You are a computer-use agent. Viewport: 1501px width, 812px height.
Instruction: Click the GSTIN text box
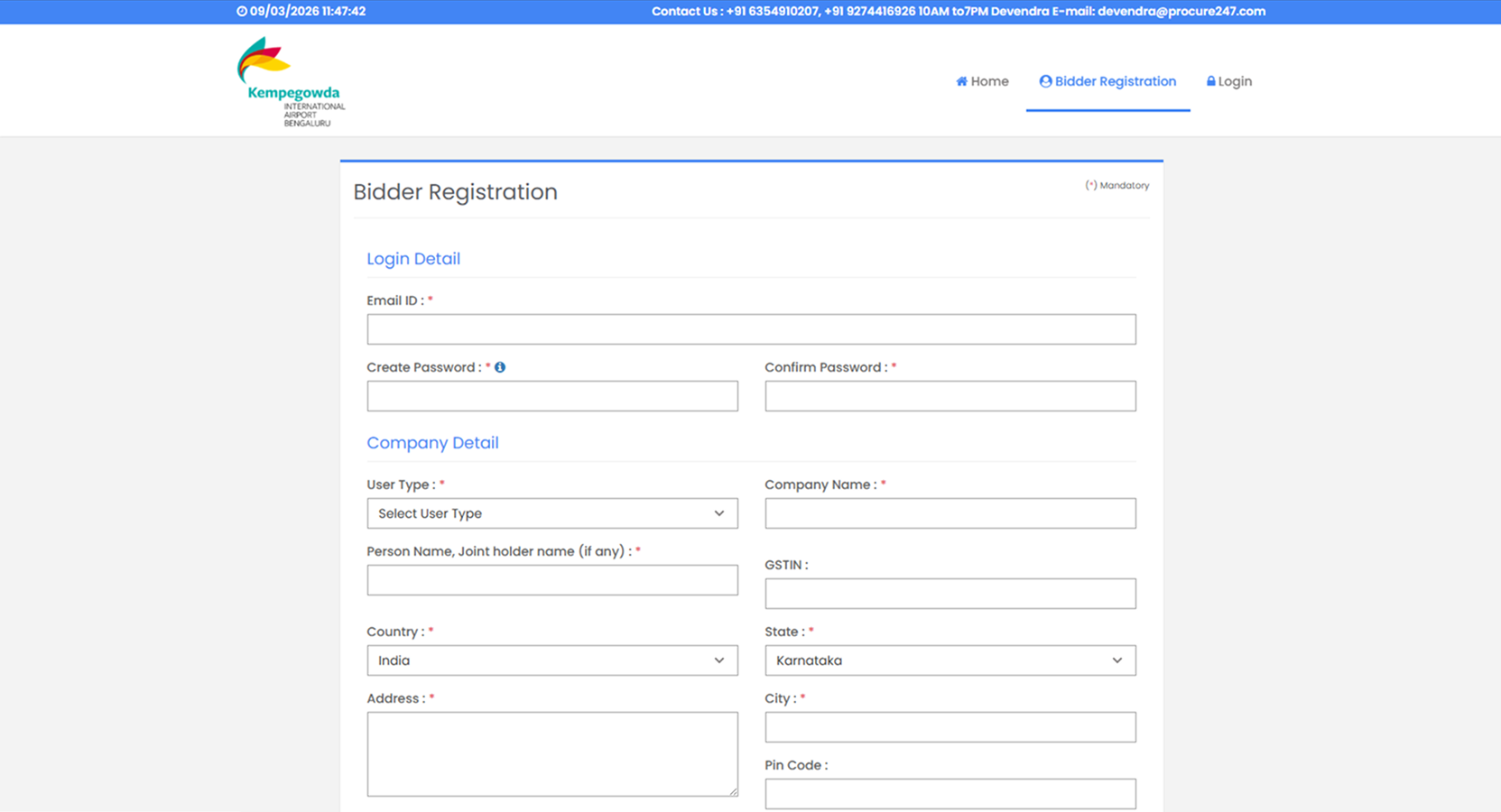click(x=950, y=594)
